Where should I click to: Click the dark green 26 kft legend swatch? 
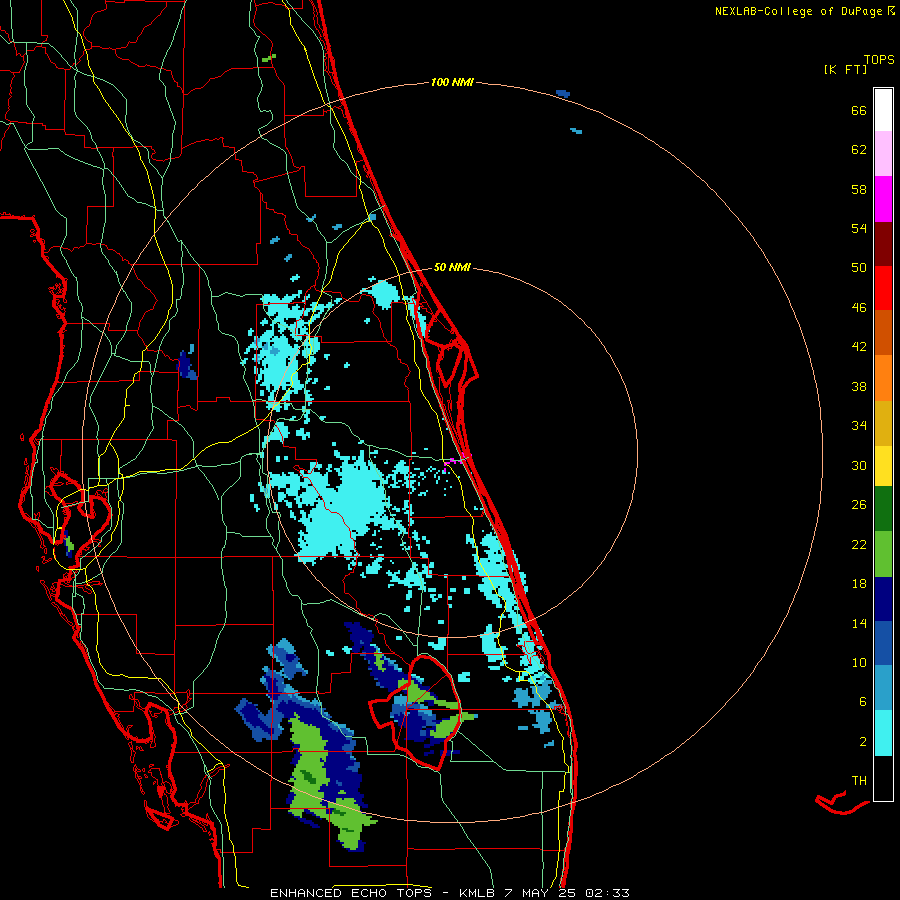[x=883, y=509]
